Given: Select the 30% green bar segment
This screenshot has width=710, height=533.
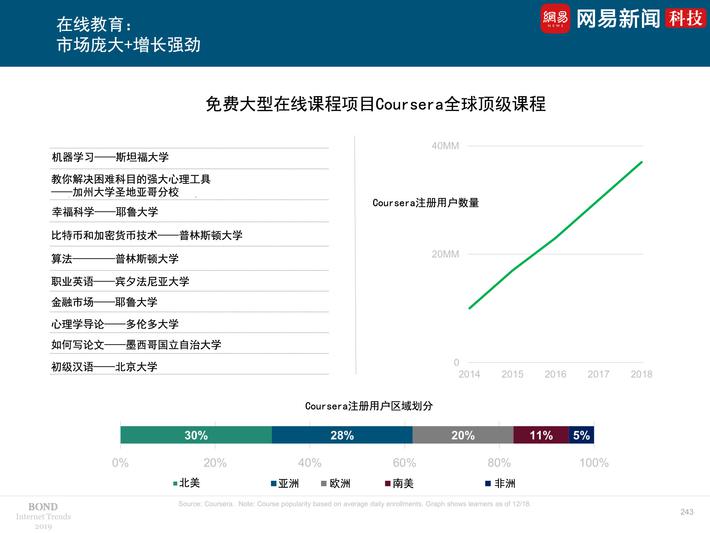Looking at the screenshot, I should point(196,435).
